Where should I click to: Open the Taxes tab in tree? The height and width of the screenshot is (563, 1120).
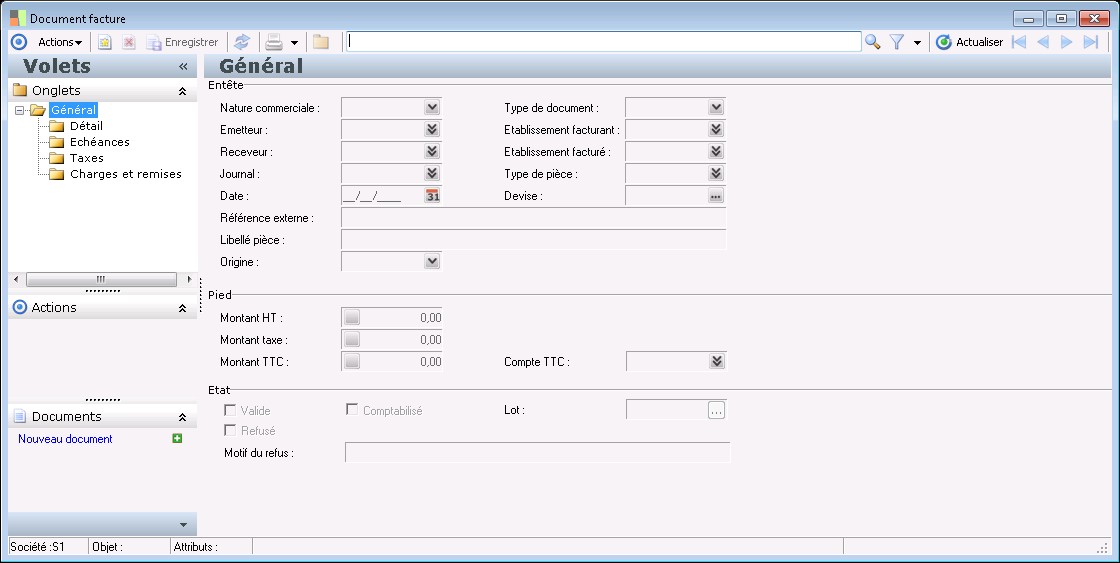[86, 158]
